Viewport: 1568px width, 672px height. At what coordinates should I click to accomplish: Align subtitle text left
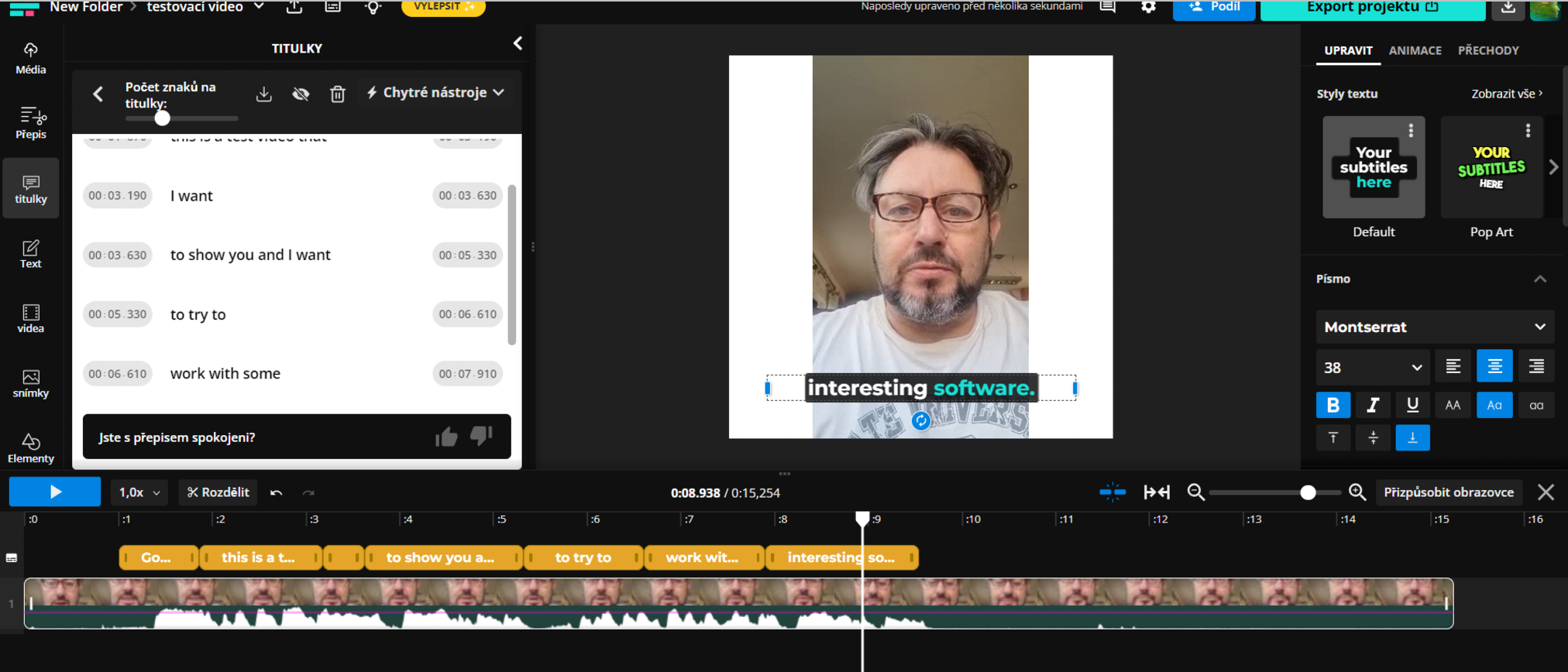1453,366
